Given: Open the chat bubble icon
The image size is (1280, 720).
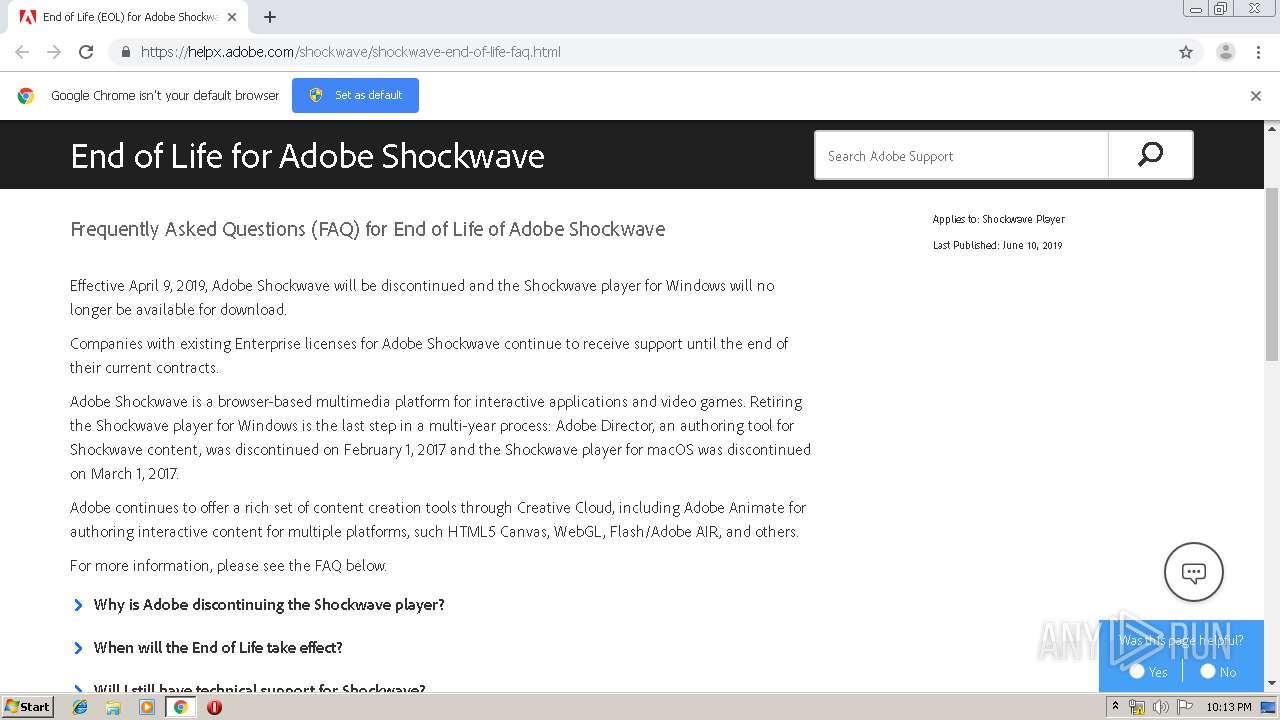Looking at the screenshot, I should click(1194, 572).
